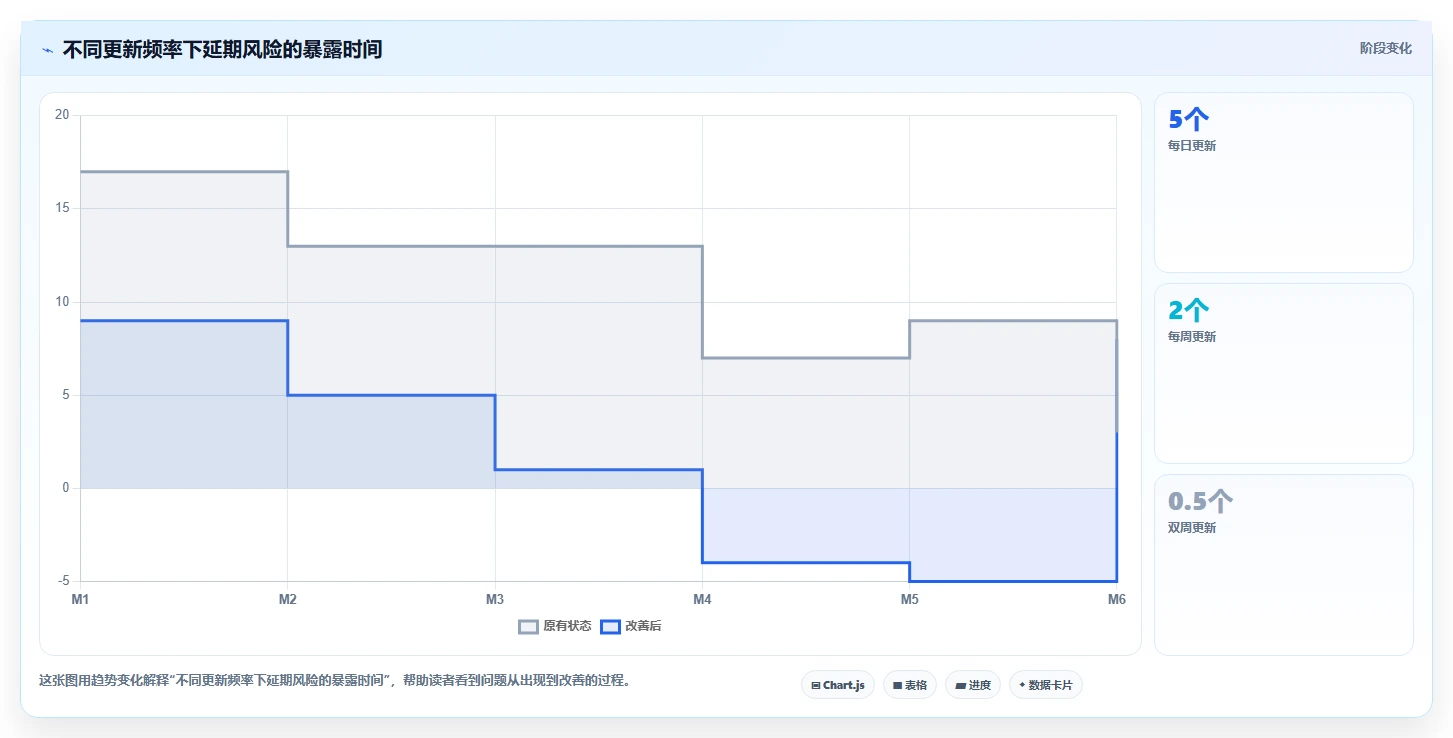The width and height of the screenshot is (1453, 738).
Task: Open the 每日更新 card showing 5个
Action: pos(1284,182)
